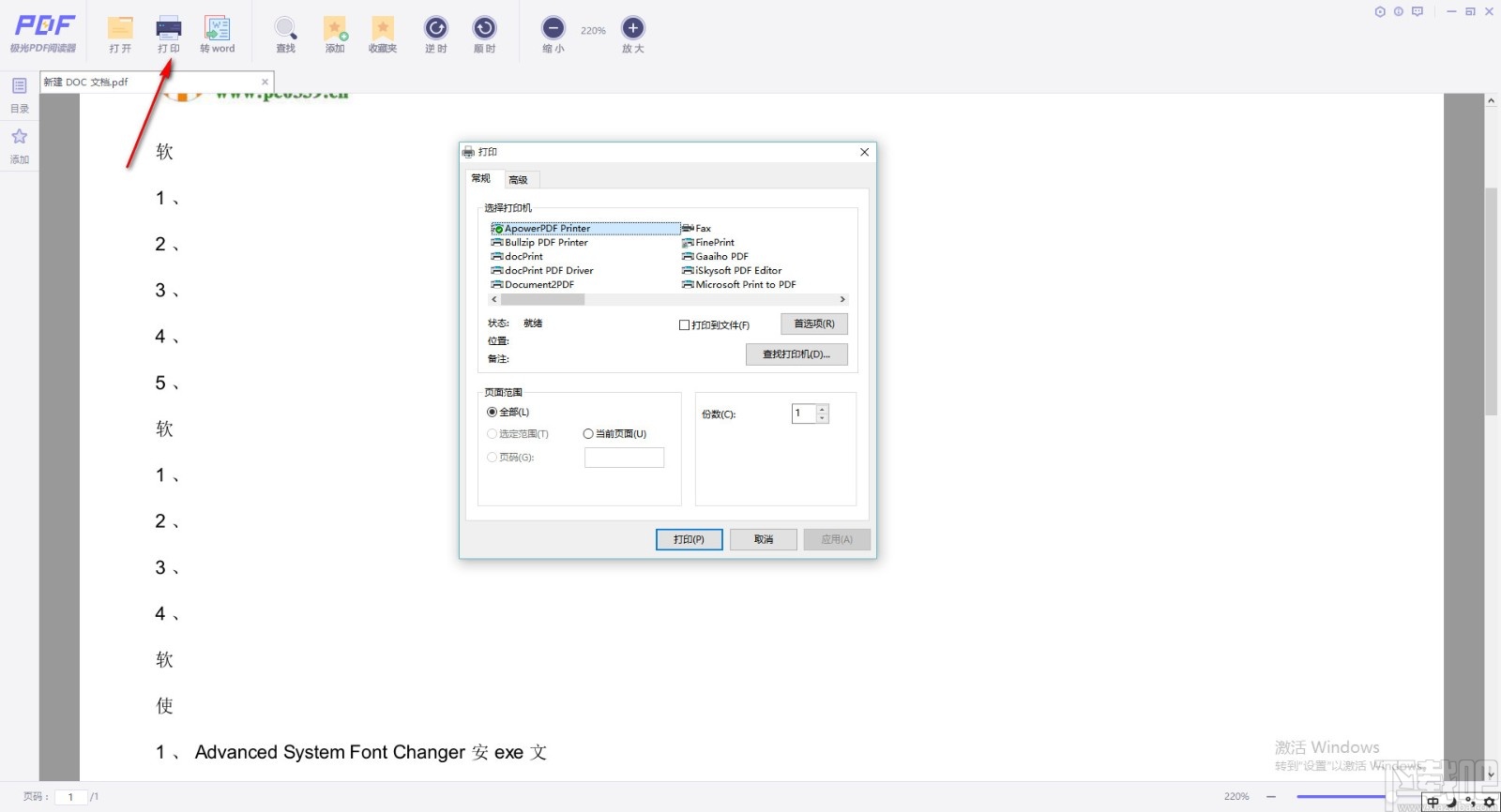This screenshot has width=1501, height=812.
Task: Close the 打印 dialog with X
Action: pyautogui.click(x=865, y=152)
